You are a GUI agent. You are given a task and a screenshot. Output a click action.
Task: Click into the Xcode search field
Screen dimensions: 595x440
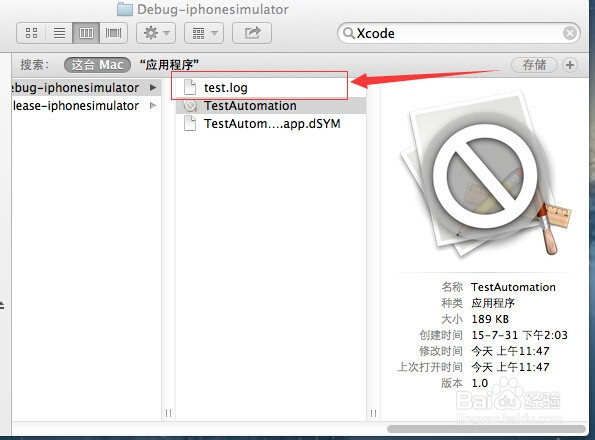click(x=458, y=33)
